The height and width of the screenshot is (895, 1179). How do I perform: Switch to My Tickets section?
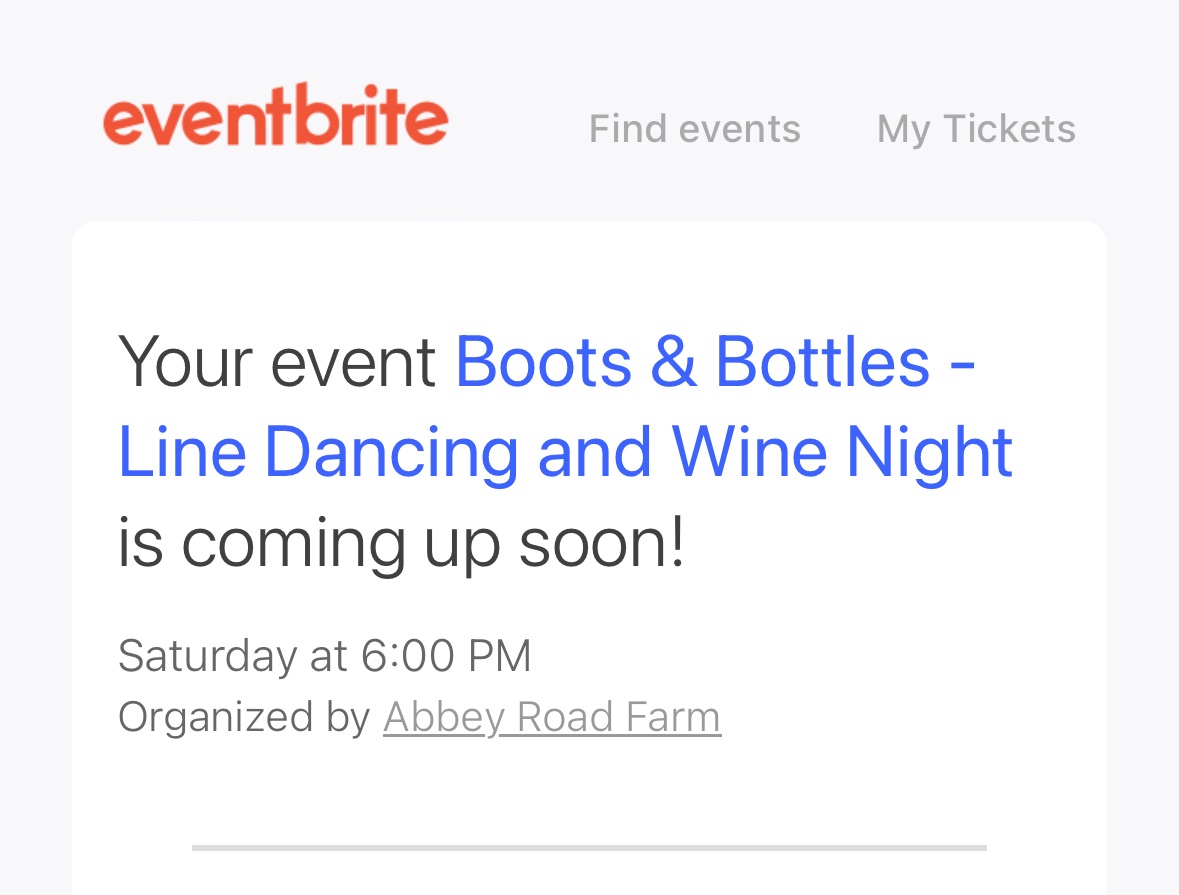pyautogui.click(x=975, y=128)
